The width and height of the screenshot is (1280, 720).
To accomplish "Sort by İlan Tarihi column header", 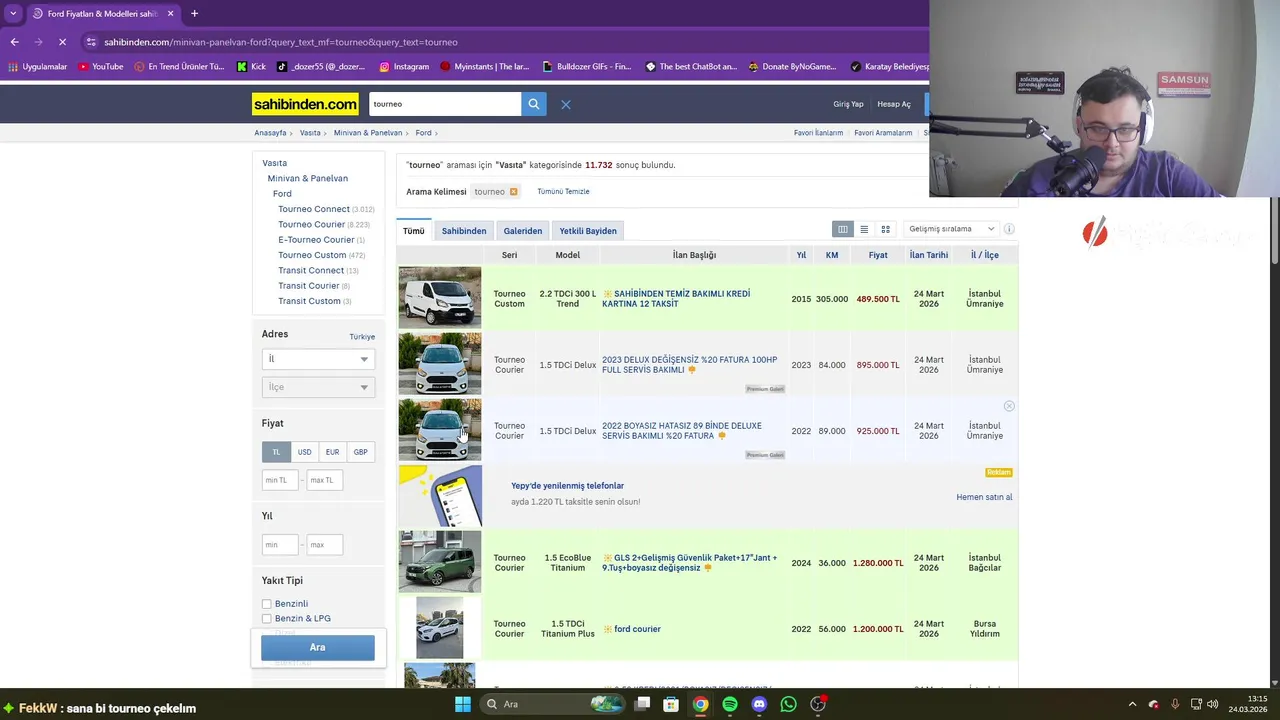I will tap(929, 255).
